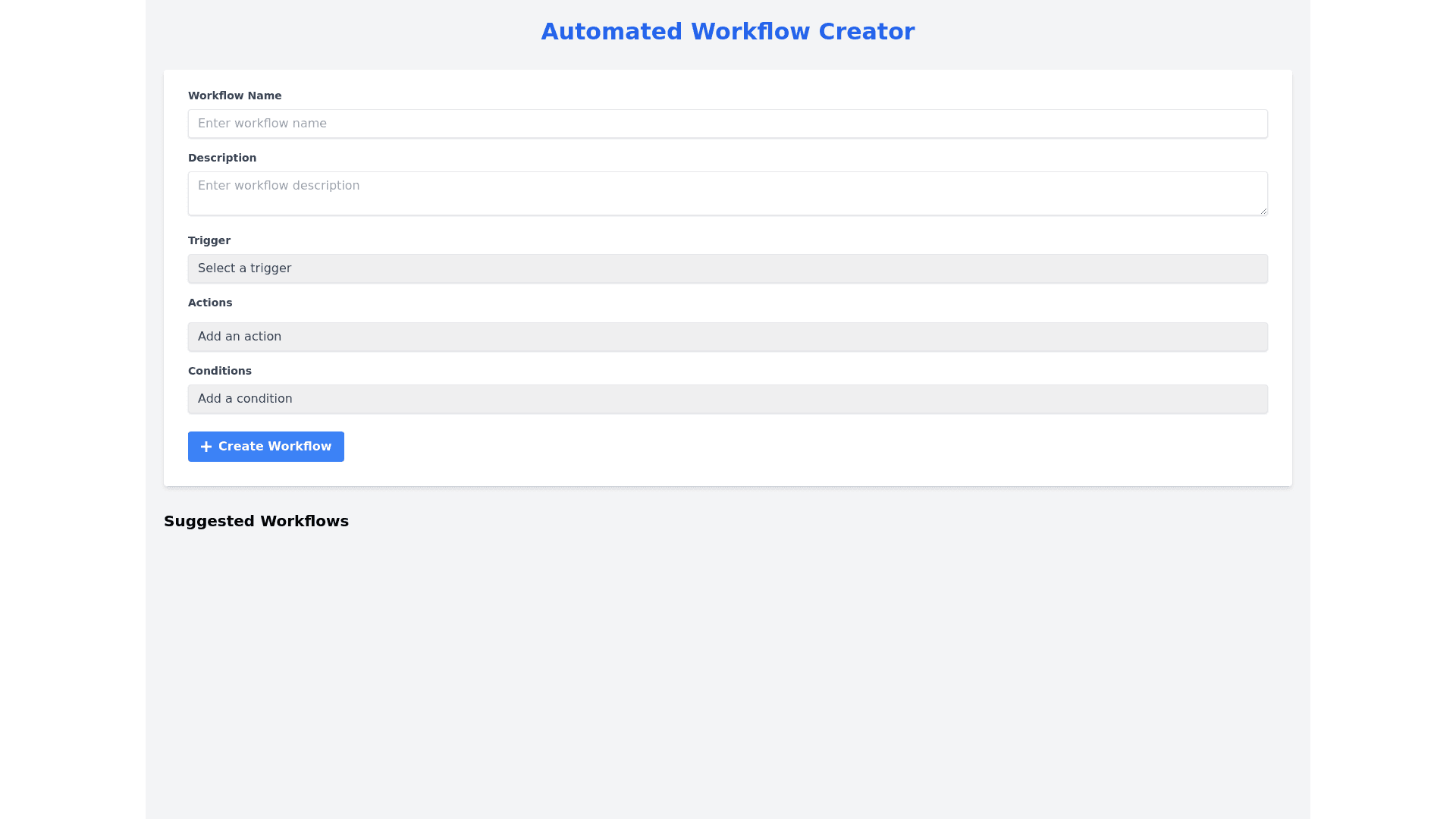Click the Trigger label text

209,240
